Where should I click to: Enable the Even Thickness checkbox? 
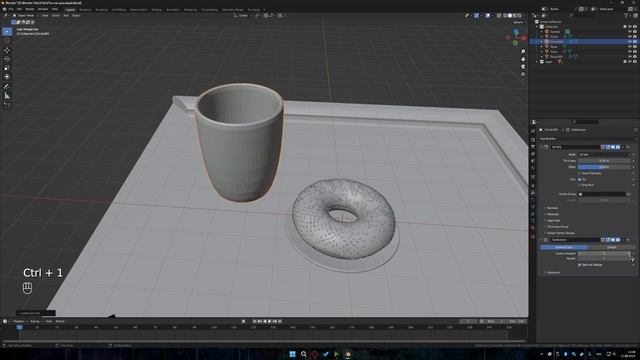pos(580,173)
